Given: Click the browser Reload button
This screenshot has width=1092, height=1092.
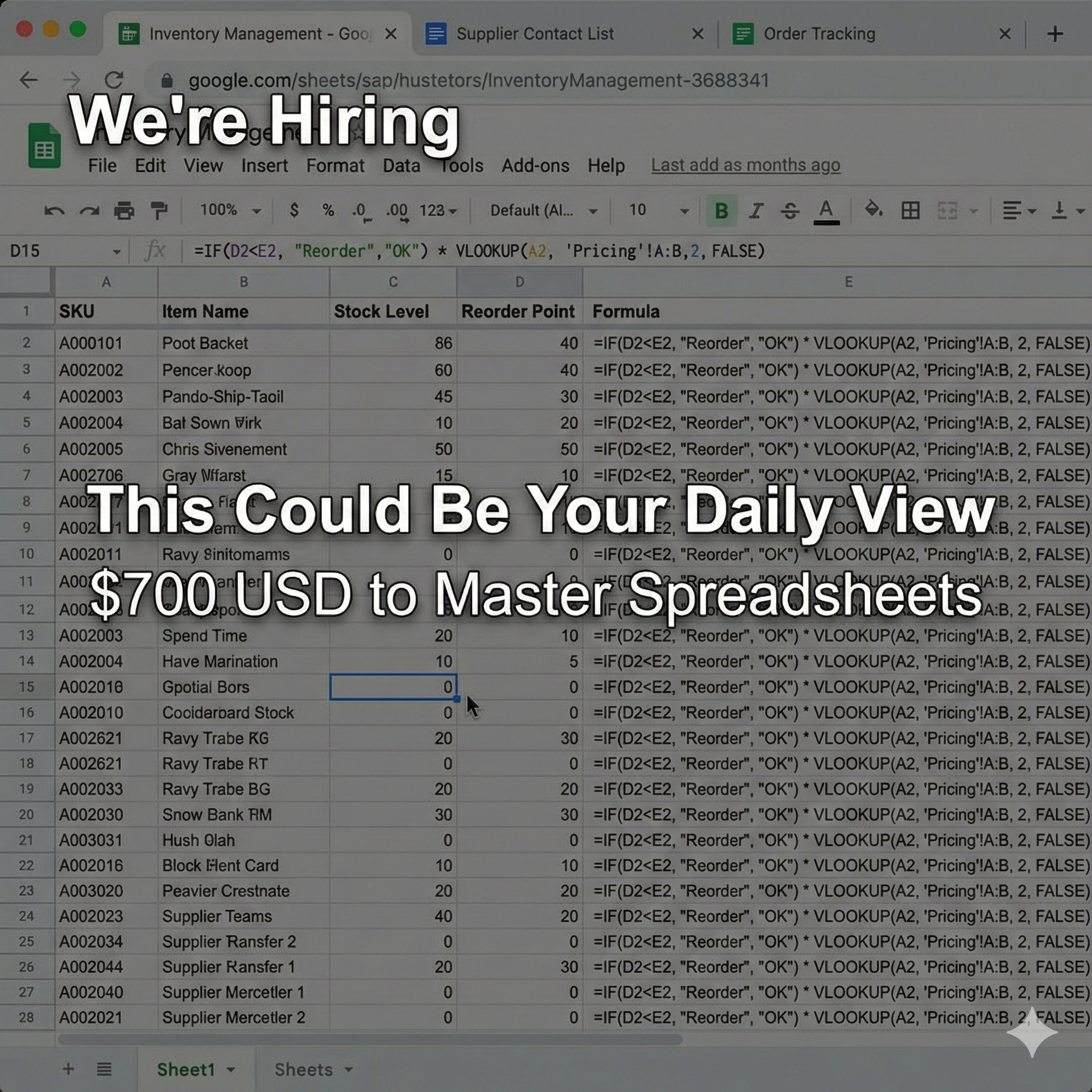Looking at the screenshot, I should (114, 81).
